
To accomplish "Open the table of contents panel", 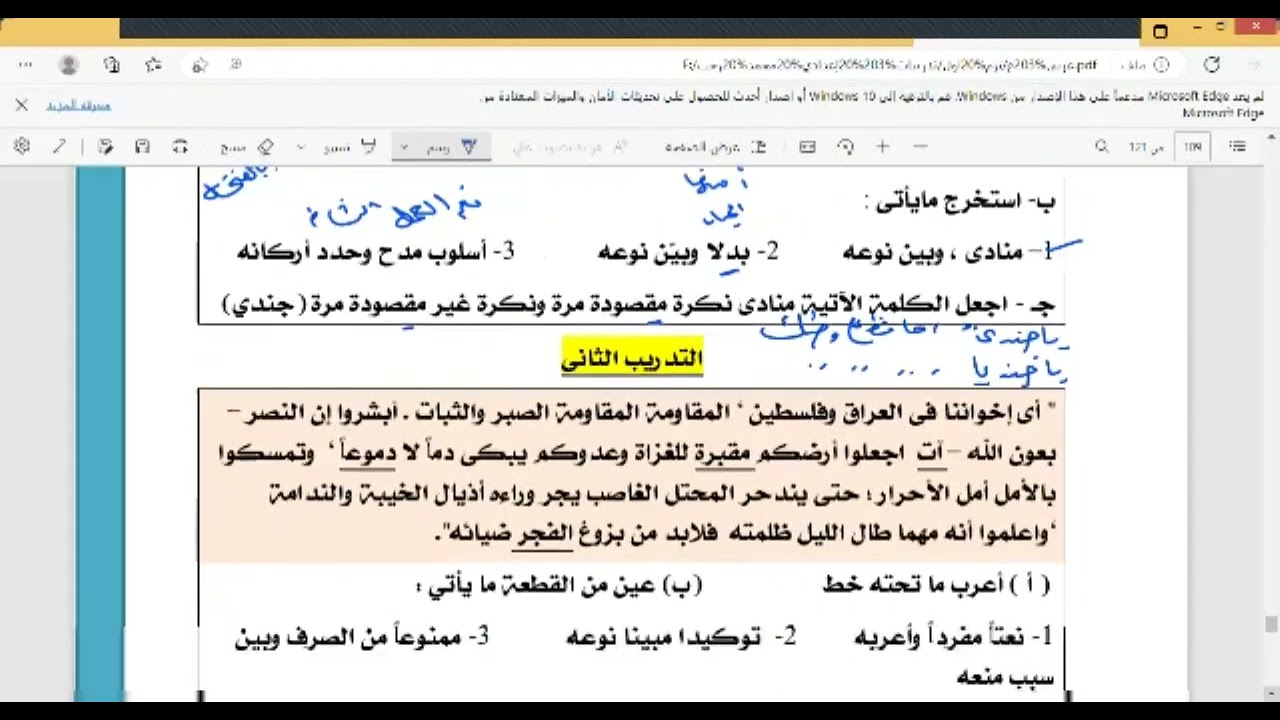I will click(1238, 147).
